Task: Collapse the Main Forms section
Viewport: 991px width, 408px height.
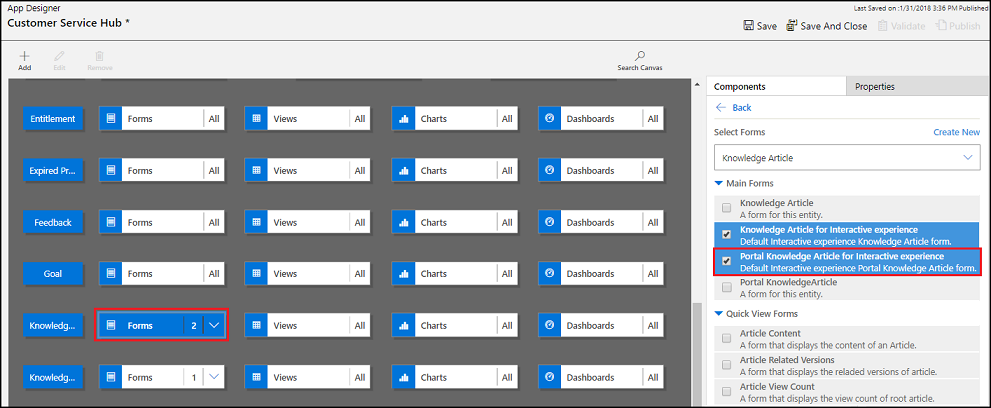Action: (718, 183)
